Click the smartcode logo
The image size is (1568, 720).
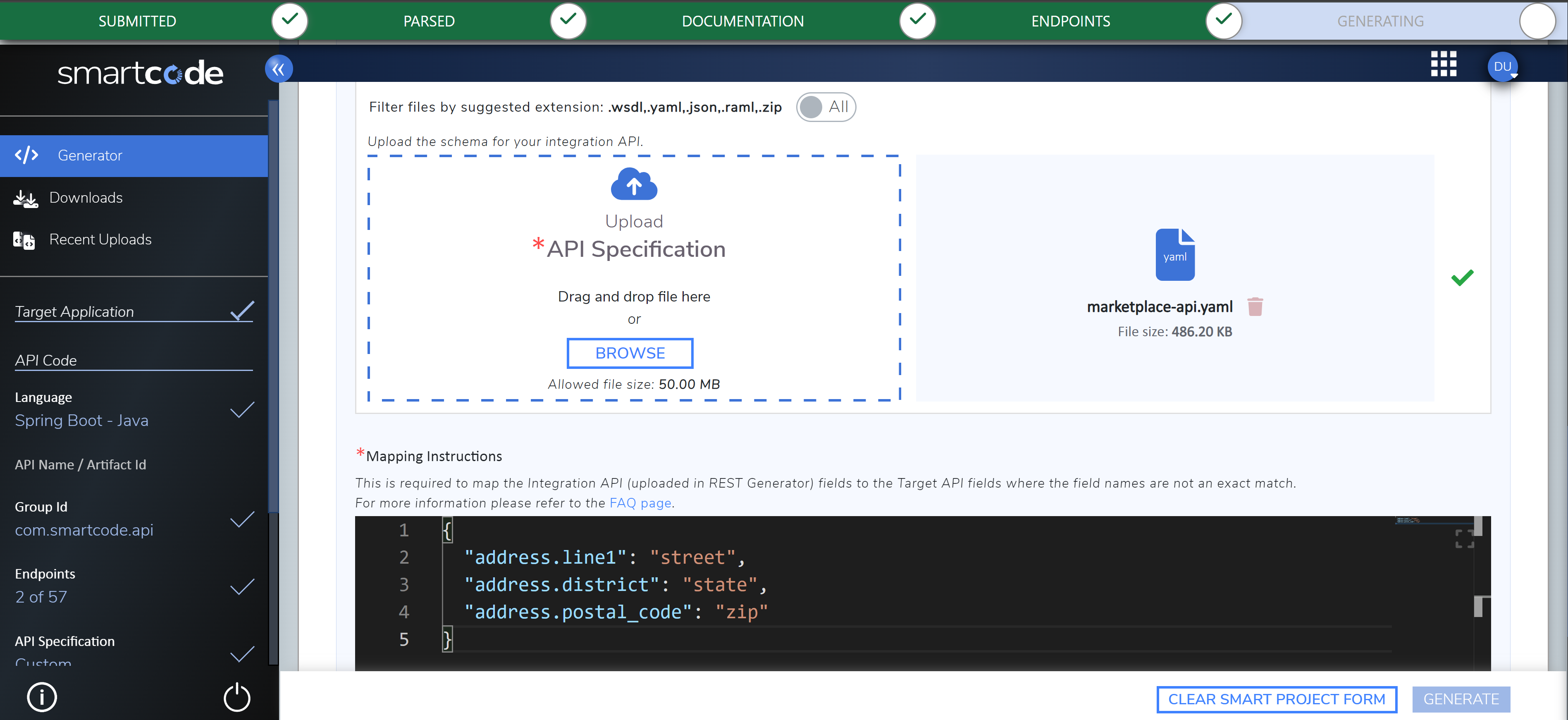[141, 73]
